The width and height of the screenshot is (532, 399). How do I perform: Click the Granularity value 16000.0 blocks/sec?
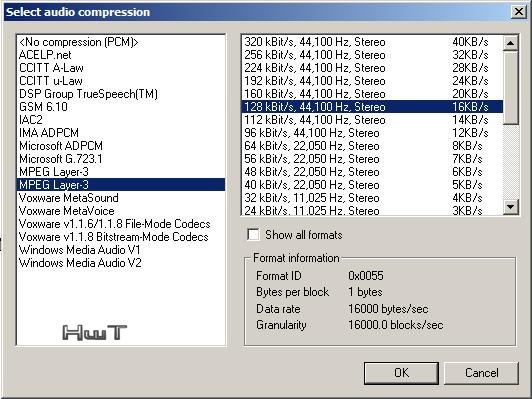pos(396,325)
